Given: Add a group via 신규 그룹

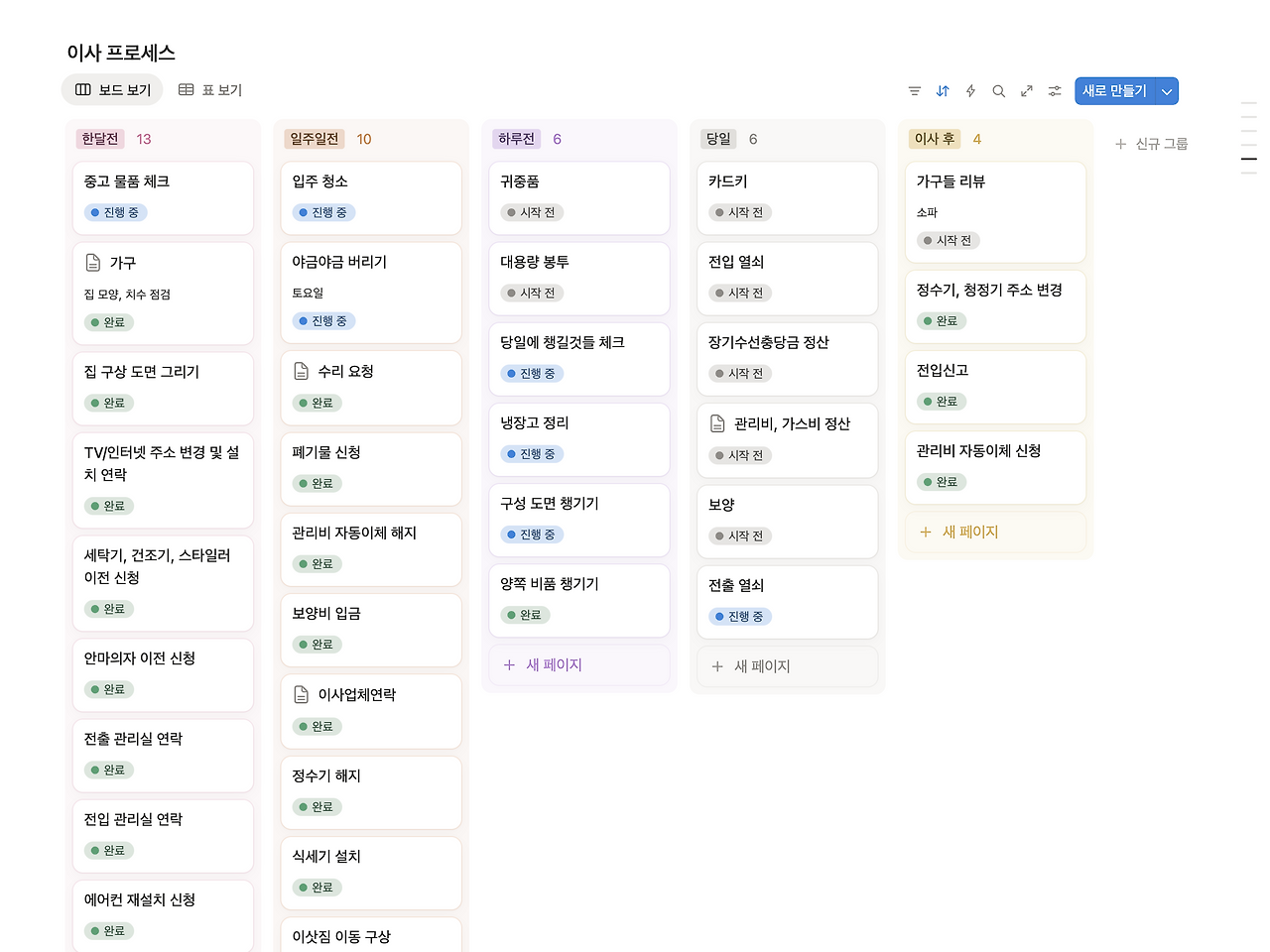Looking at the screenshot, I should (1151, 143).
